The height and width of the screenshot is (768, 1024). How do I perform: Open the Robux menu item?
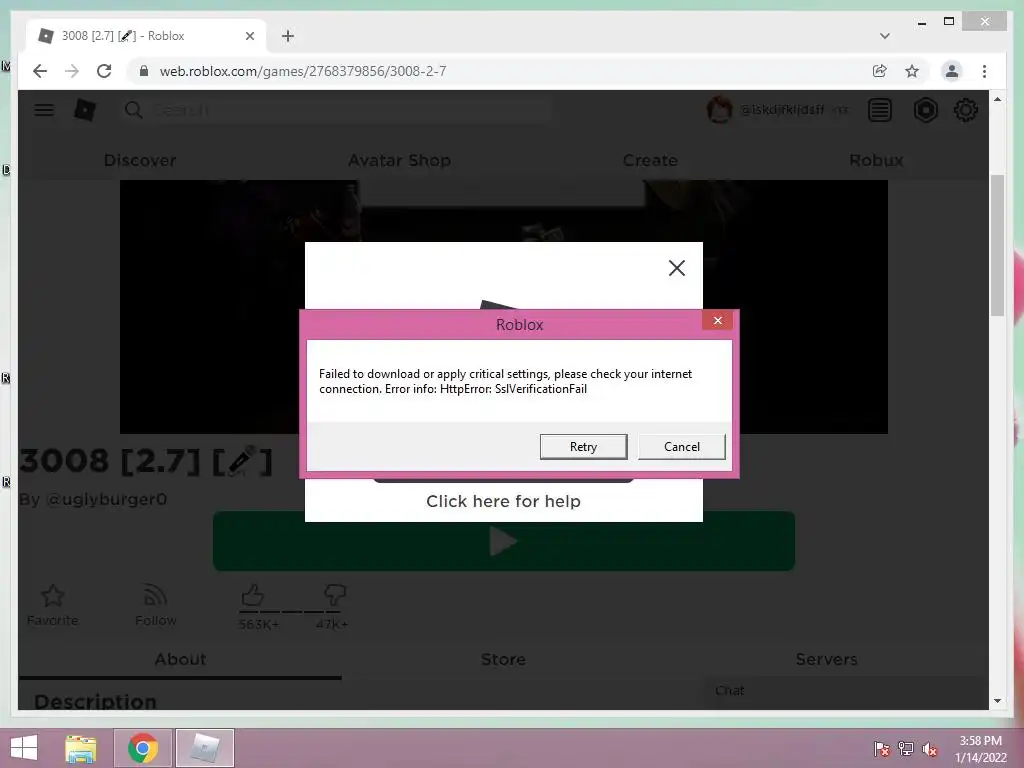876,160
